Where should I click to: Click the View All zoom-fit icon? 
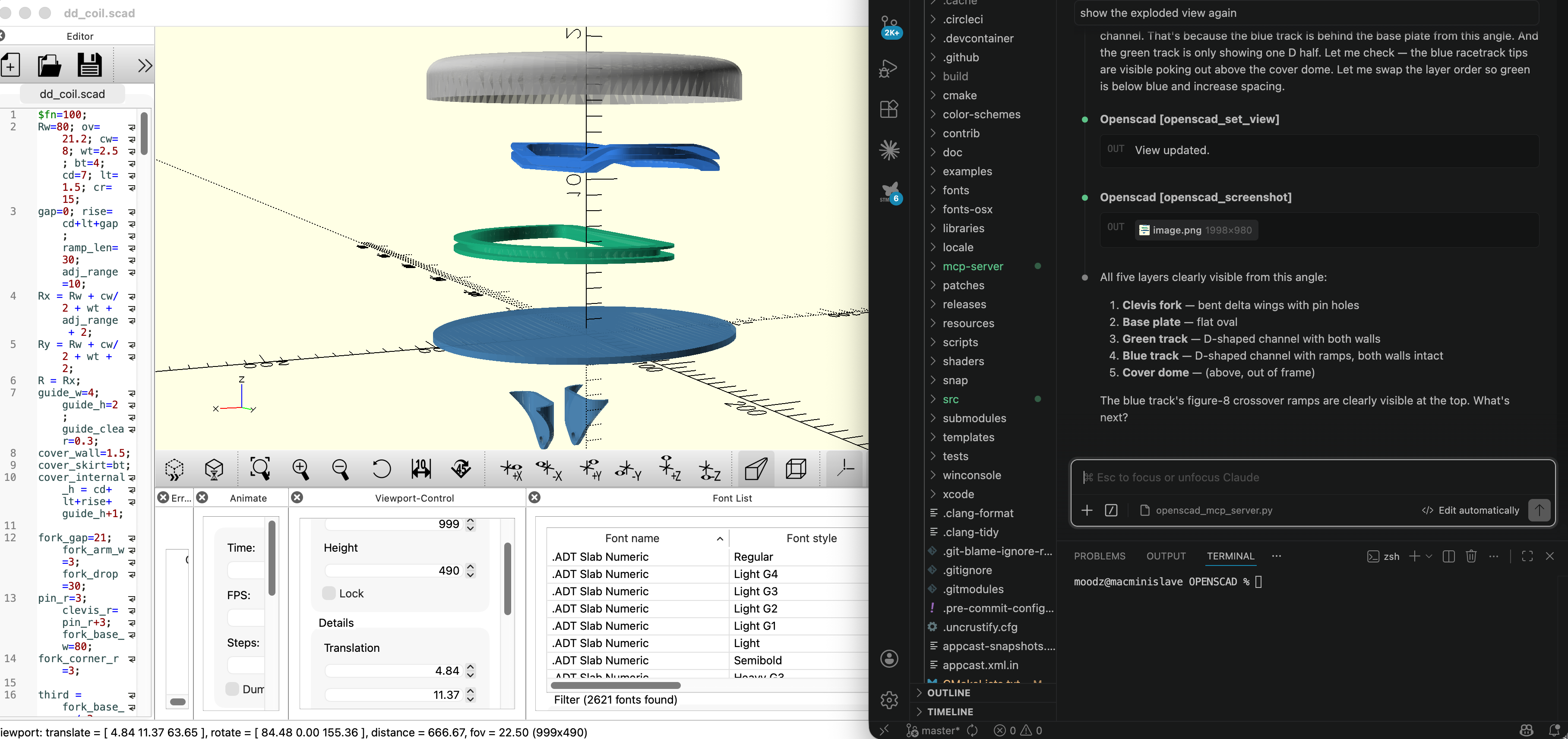coord(260,469)
